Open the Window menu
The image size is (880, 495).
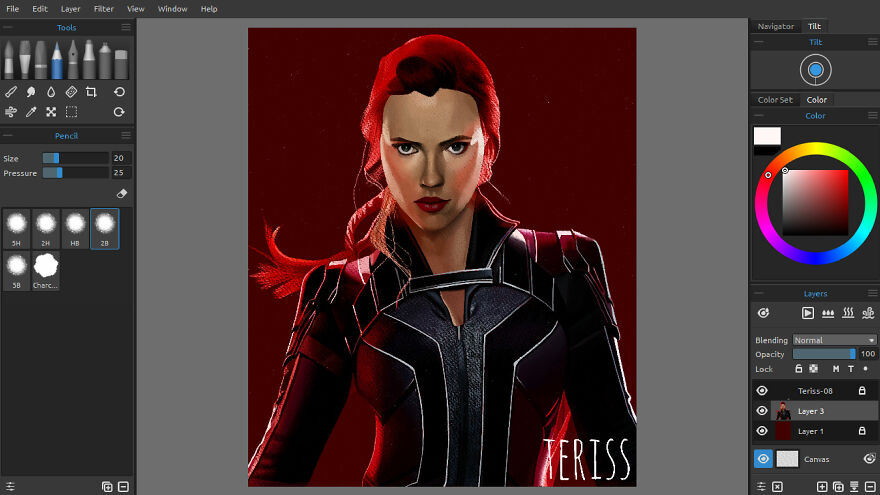(x=172, y=9)
